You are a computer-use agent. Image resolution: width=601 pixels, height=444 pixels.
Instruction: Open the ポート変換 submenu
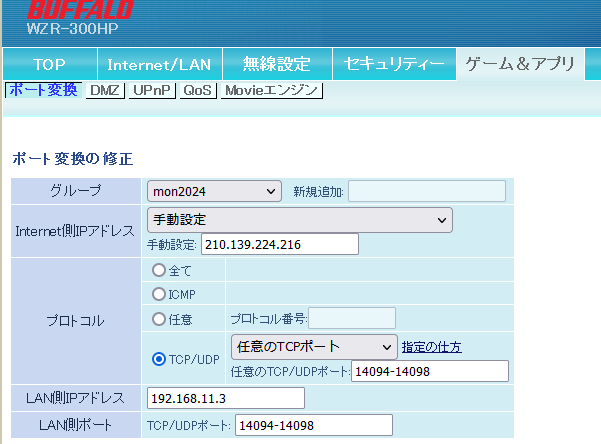42,90
